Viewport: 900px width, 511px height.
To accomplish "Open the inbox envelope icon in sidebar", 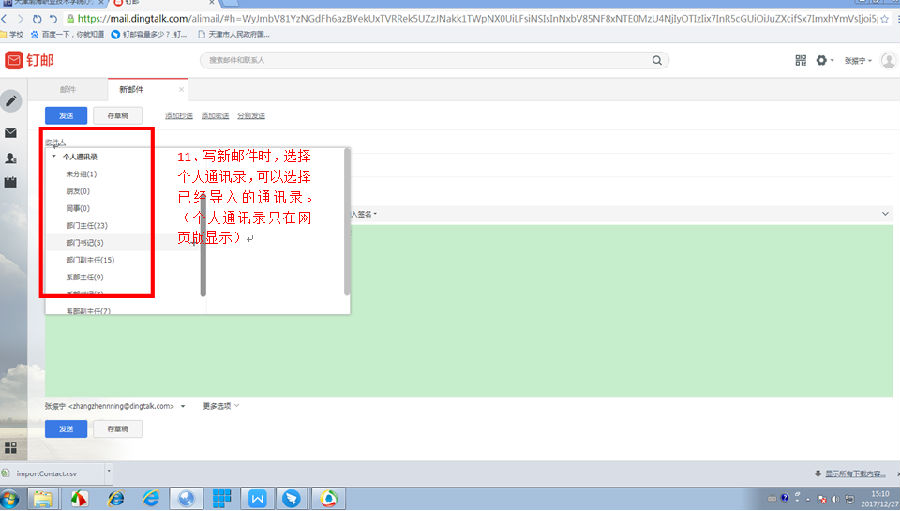I will [x=11, y=133].
